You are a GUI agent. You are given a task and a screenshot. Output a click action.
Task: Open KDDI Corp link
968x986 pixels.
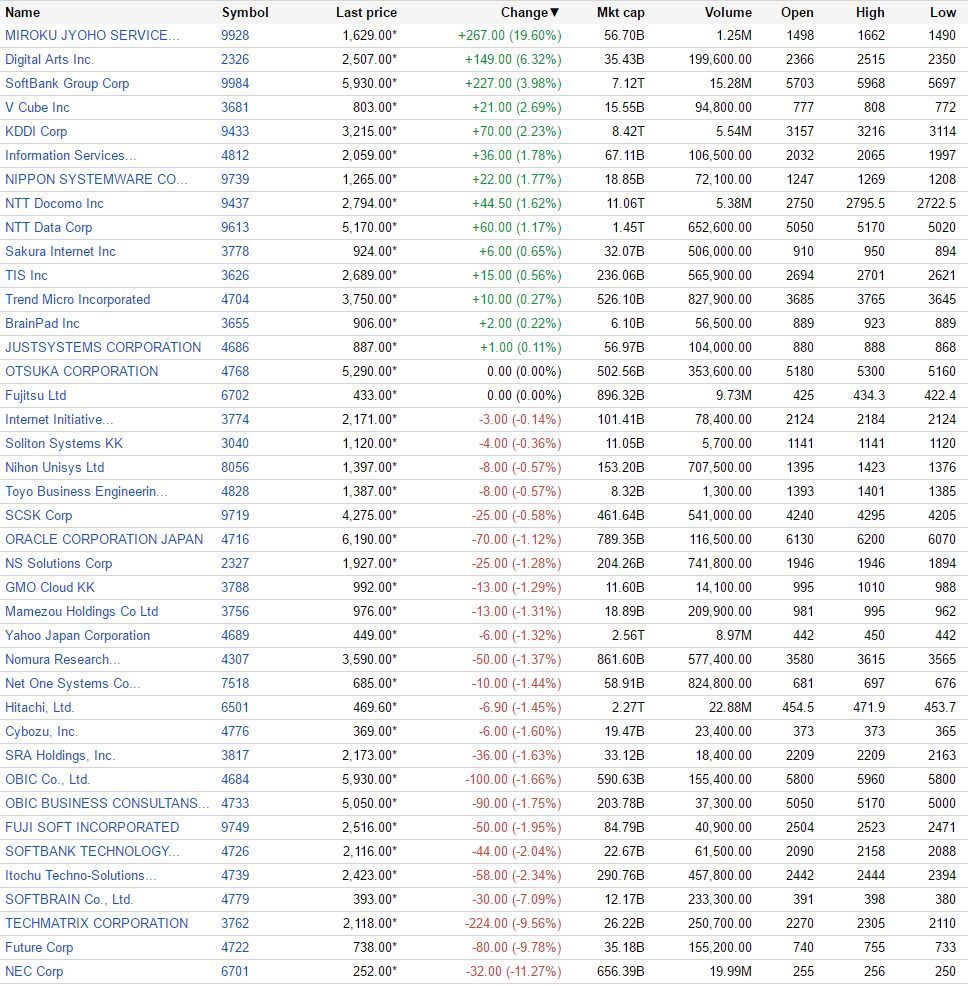36,131
